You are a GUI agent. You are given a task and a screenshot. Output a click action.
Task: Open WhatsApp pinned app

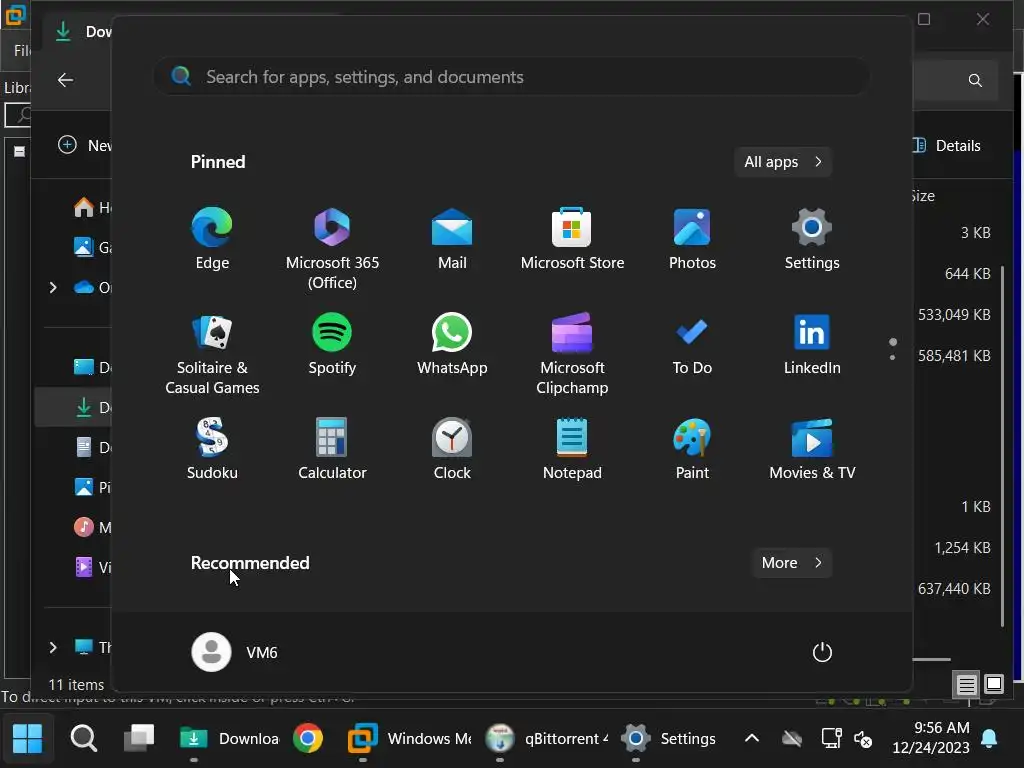452,344
